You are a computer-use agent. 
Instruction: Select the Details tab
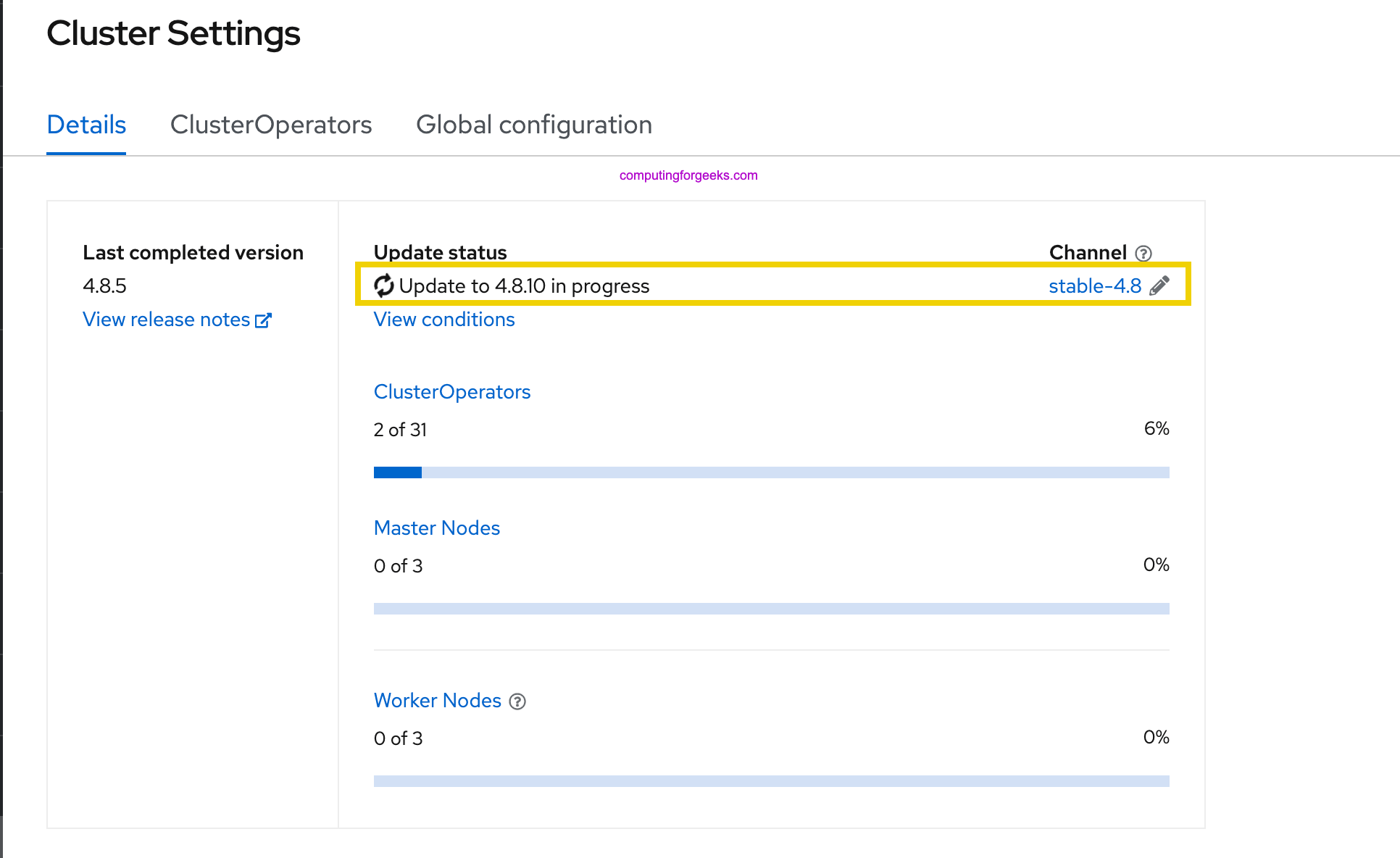tap(86, 125)
